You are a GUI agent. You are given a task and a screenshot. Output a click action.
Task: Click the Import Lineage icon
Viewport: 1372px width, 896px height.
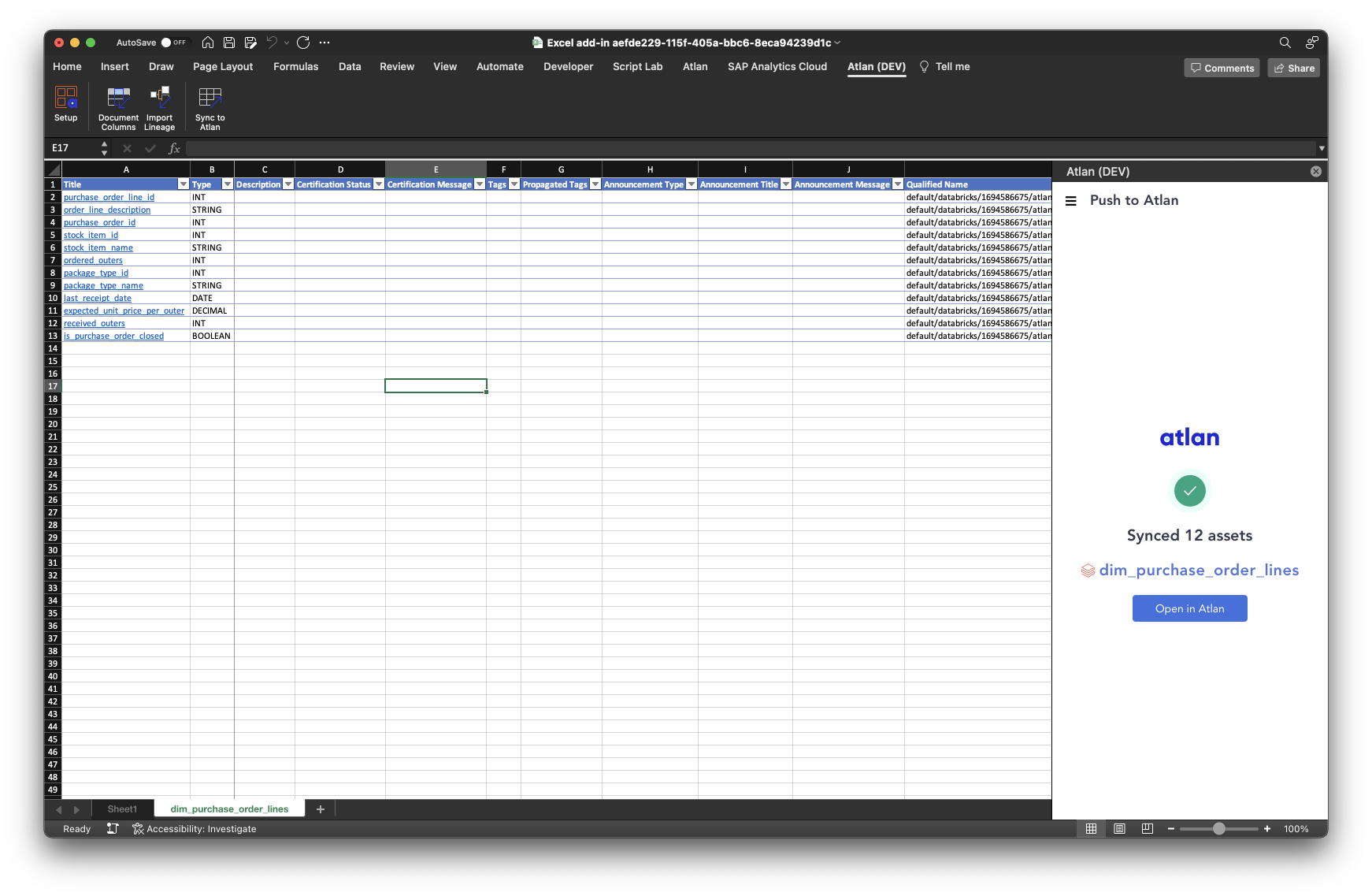[160, 98]
